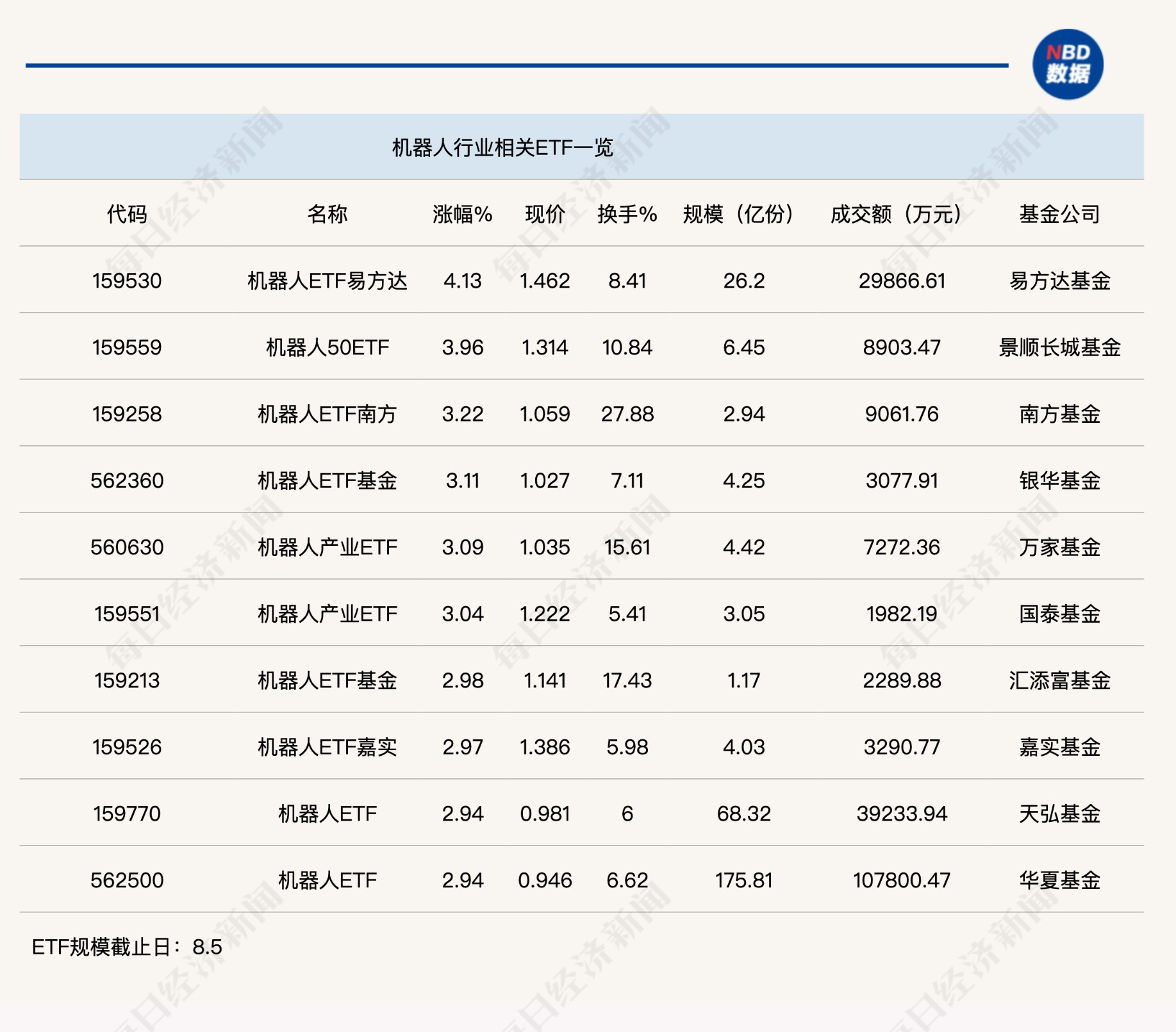This screenshot has width=1176, height=1032.
Task: Click fund company 华夏基金
Action: [x=1059, y=880]
